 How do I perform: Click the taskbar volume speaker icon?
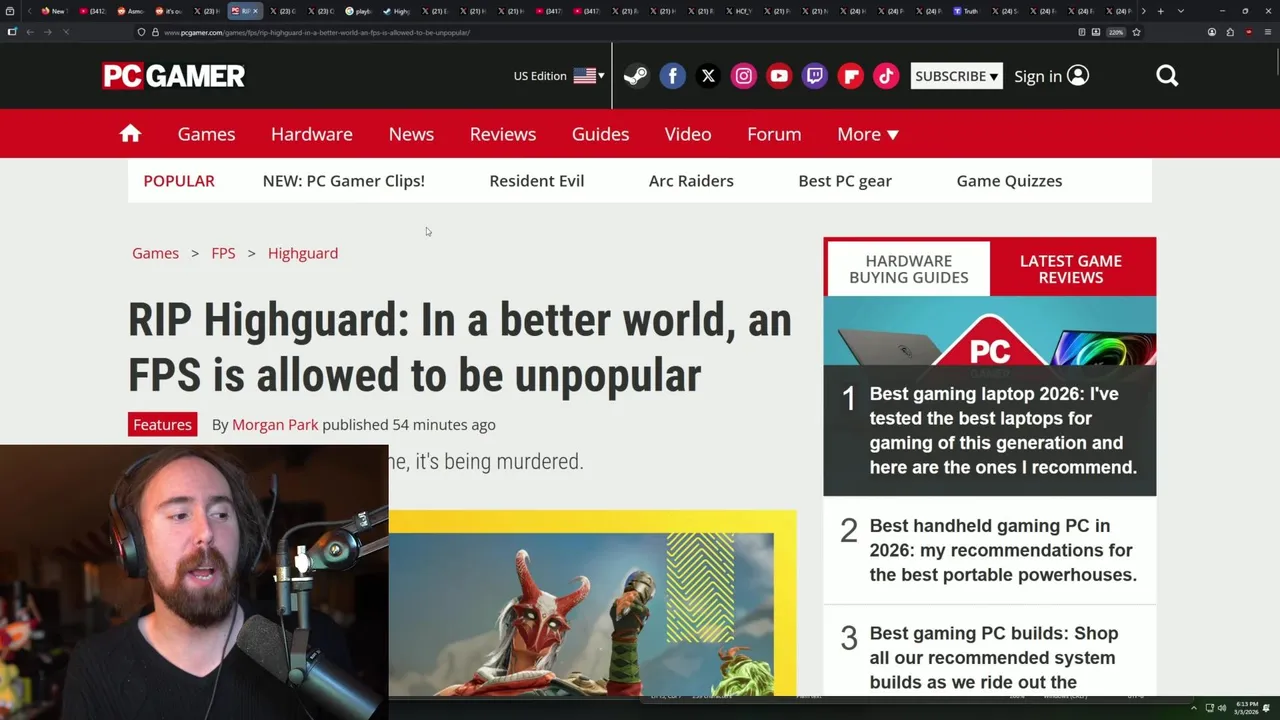click(1222, 708)
